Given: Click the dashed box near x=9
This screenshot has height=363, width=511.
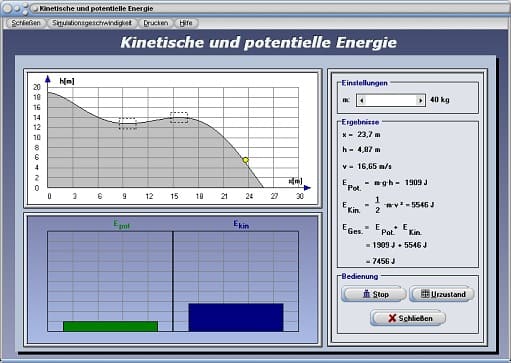Looking at the screenshot, I should click(128, 123).
